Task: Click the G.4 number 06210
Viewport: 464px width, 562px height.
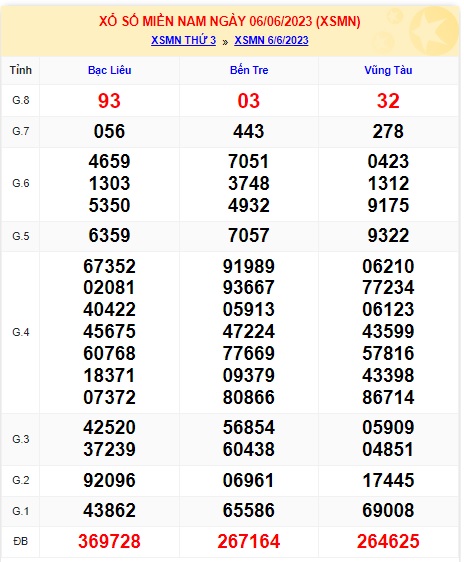Action: [388, 267]
